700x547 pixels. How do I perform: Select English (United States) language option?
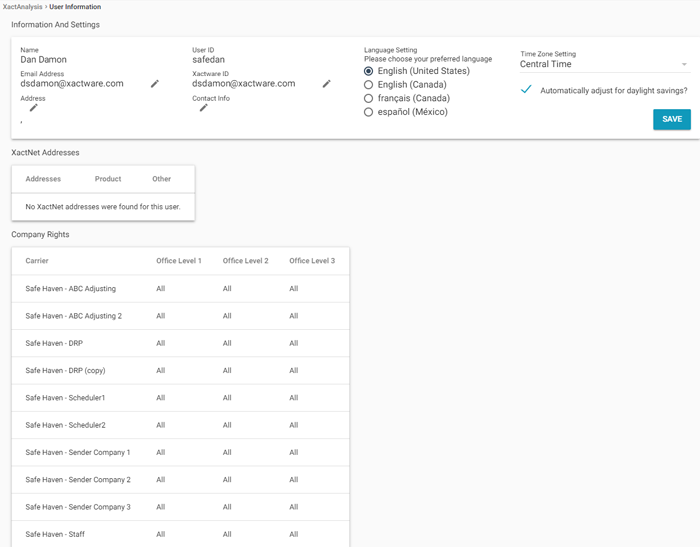point(369,72)
